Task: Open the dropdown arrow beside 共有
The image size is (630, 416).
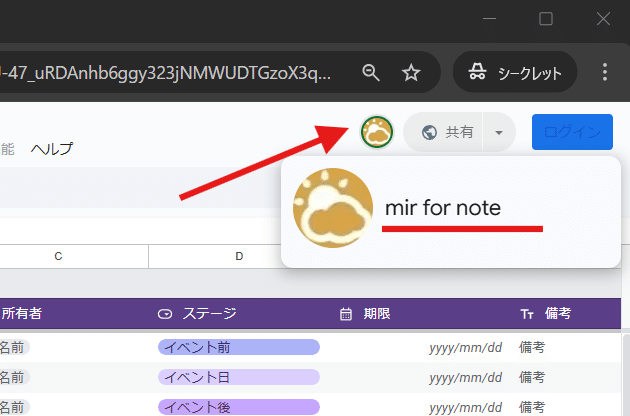Action: 499,132
